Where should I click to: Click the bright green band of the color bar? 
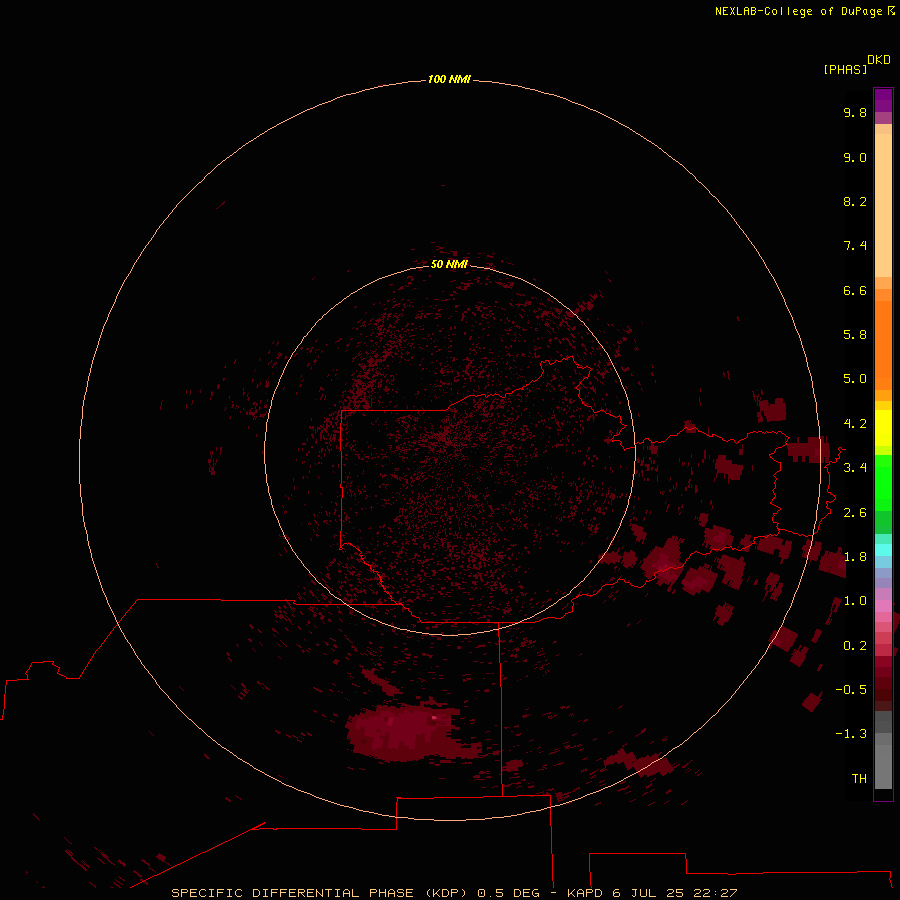click(883, 482)
